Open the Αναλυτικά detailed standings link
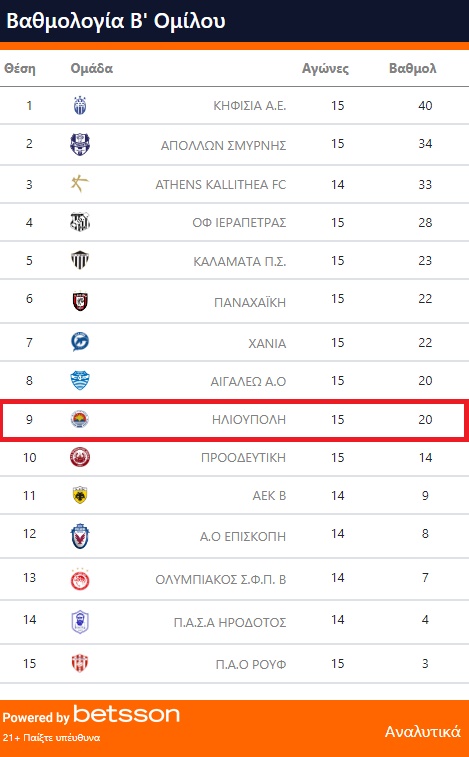 click(423, 732)
